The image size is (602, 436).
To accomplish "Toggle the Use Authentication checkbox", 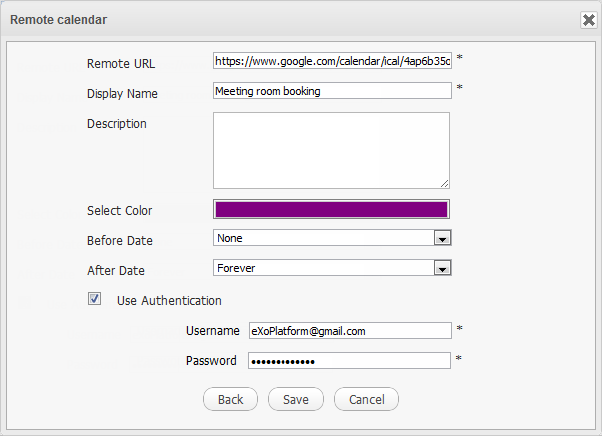I will (x=95, y=298).
